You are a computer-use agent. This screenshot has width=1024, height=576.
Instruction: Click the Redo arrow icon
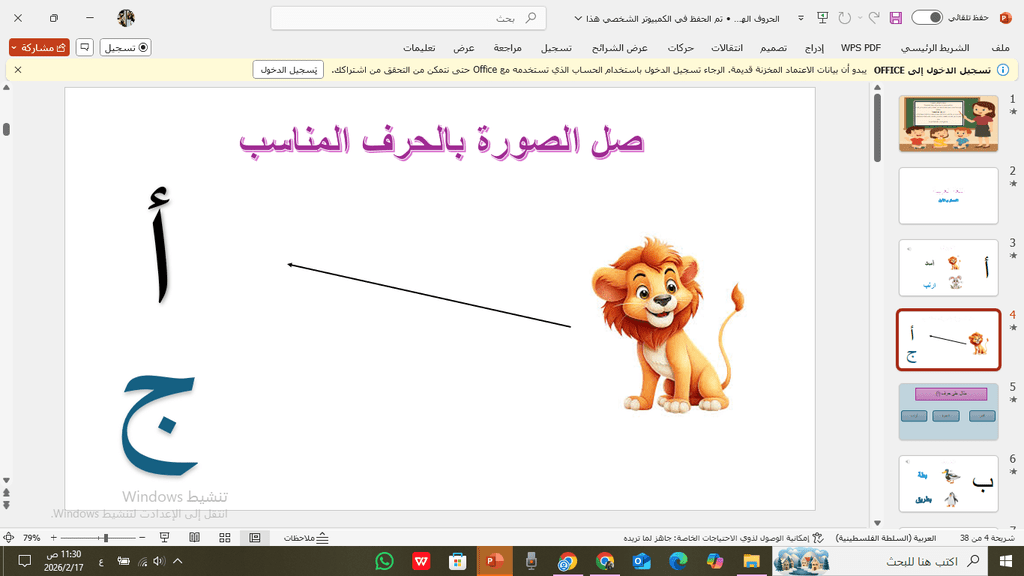(x=844, y=18)
